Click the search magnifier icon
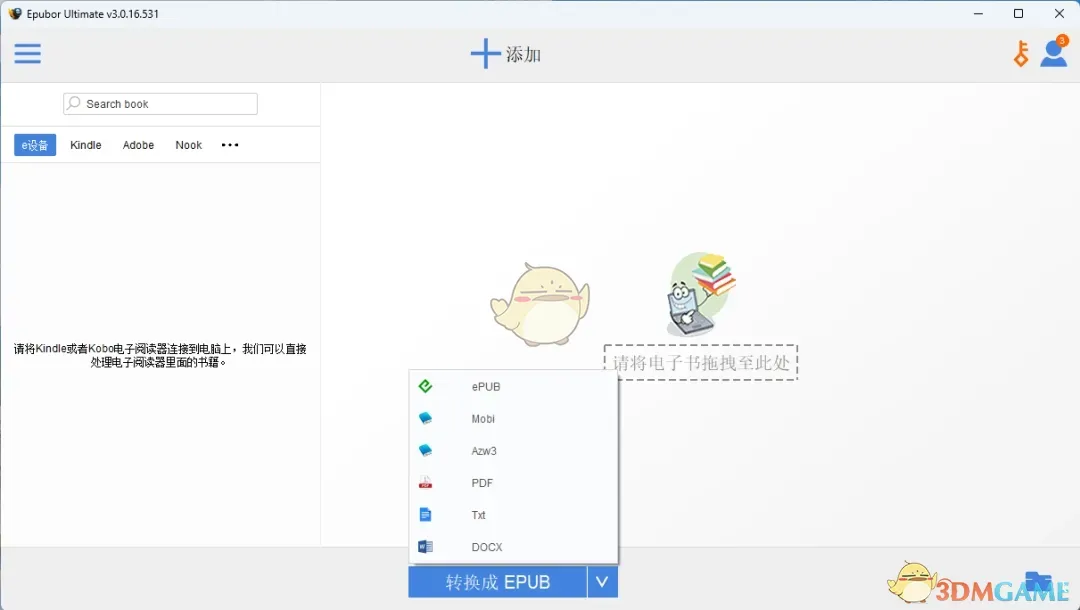 [73, 103]
